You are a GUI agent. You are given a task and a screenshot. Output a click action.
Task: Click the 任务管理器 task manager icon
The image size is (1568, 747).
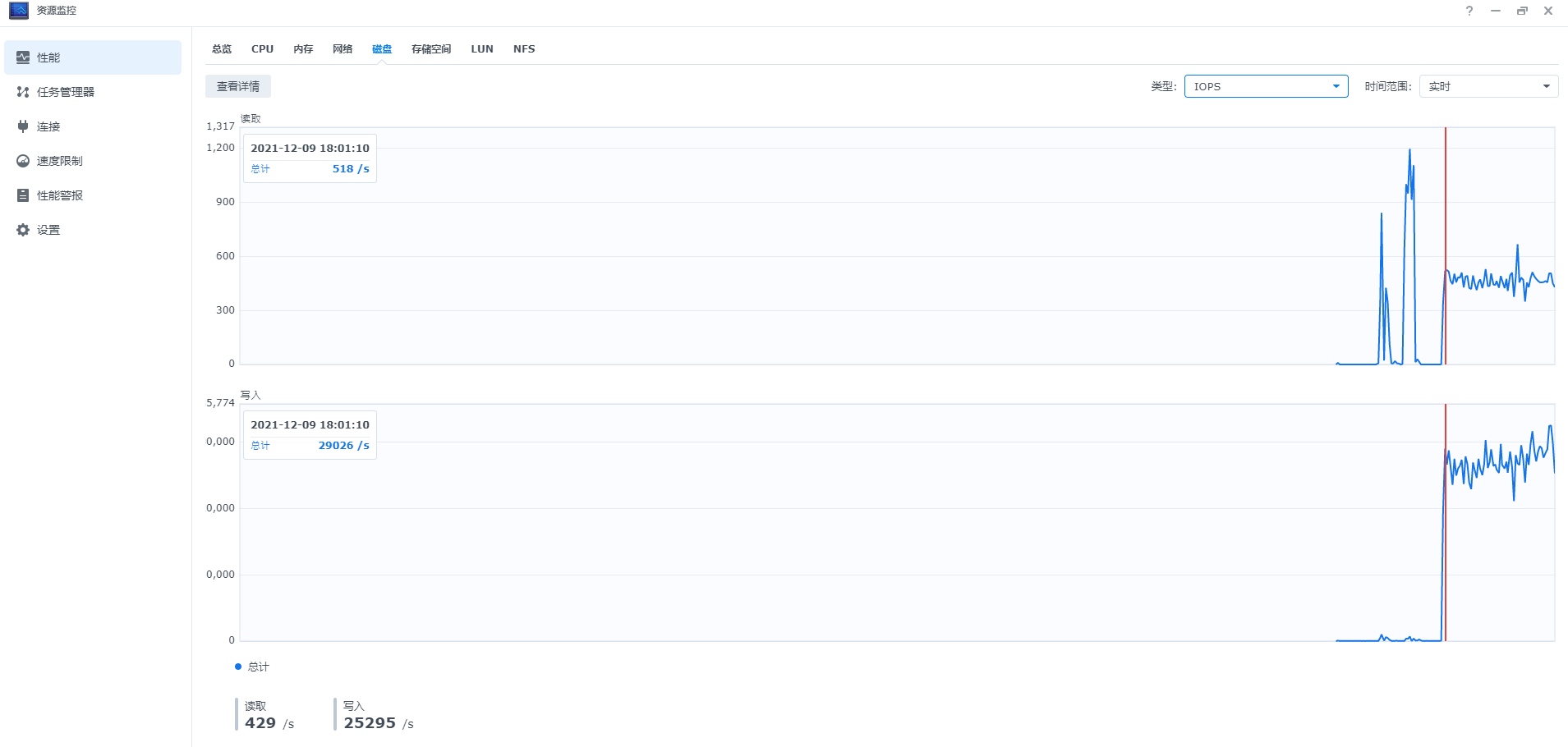pos(23,92)
